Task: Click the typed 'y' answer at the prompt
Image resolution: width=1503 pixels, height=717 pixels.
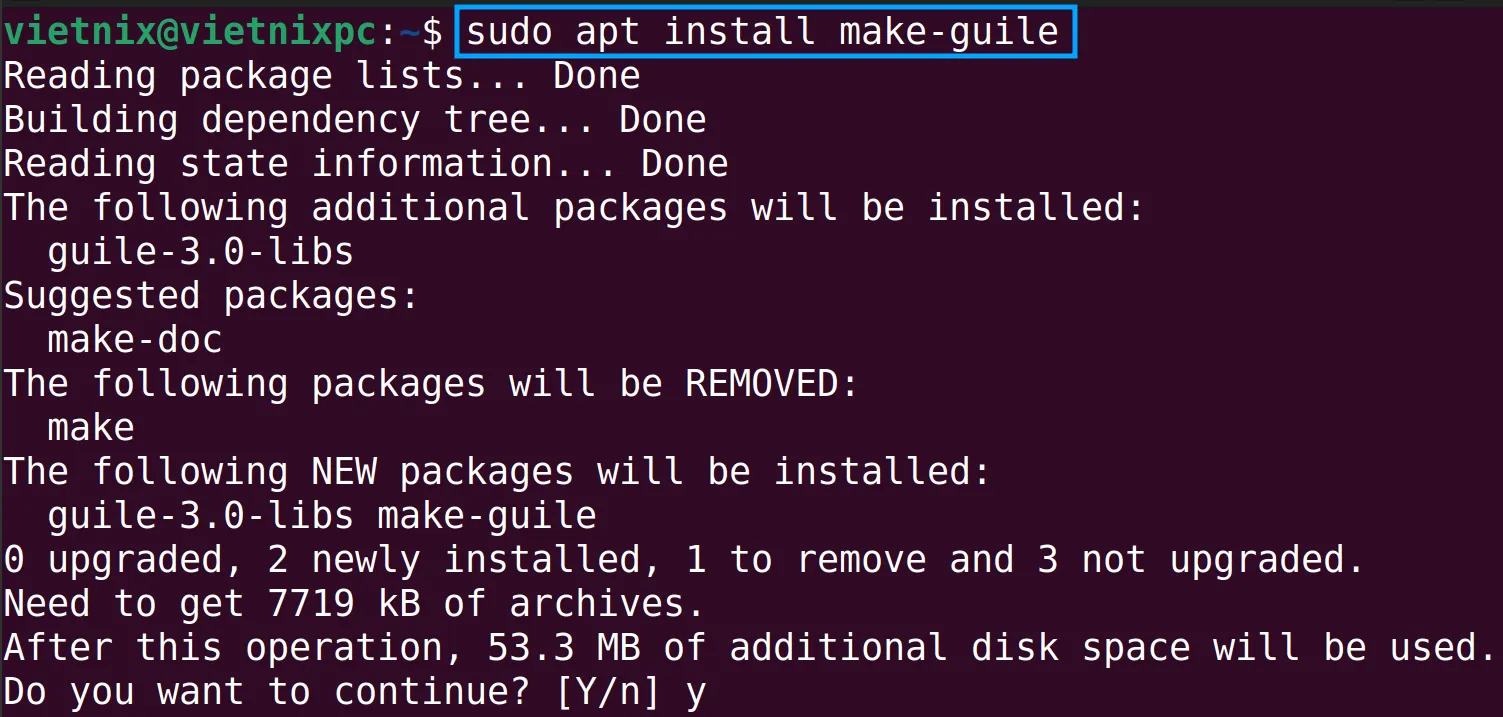Action: [695, 696]
